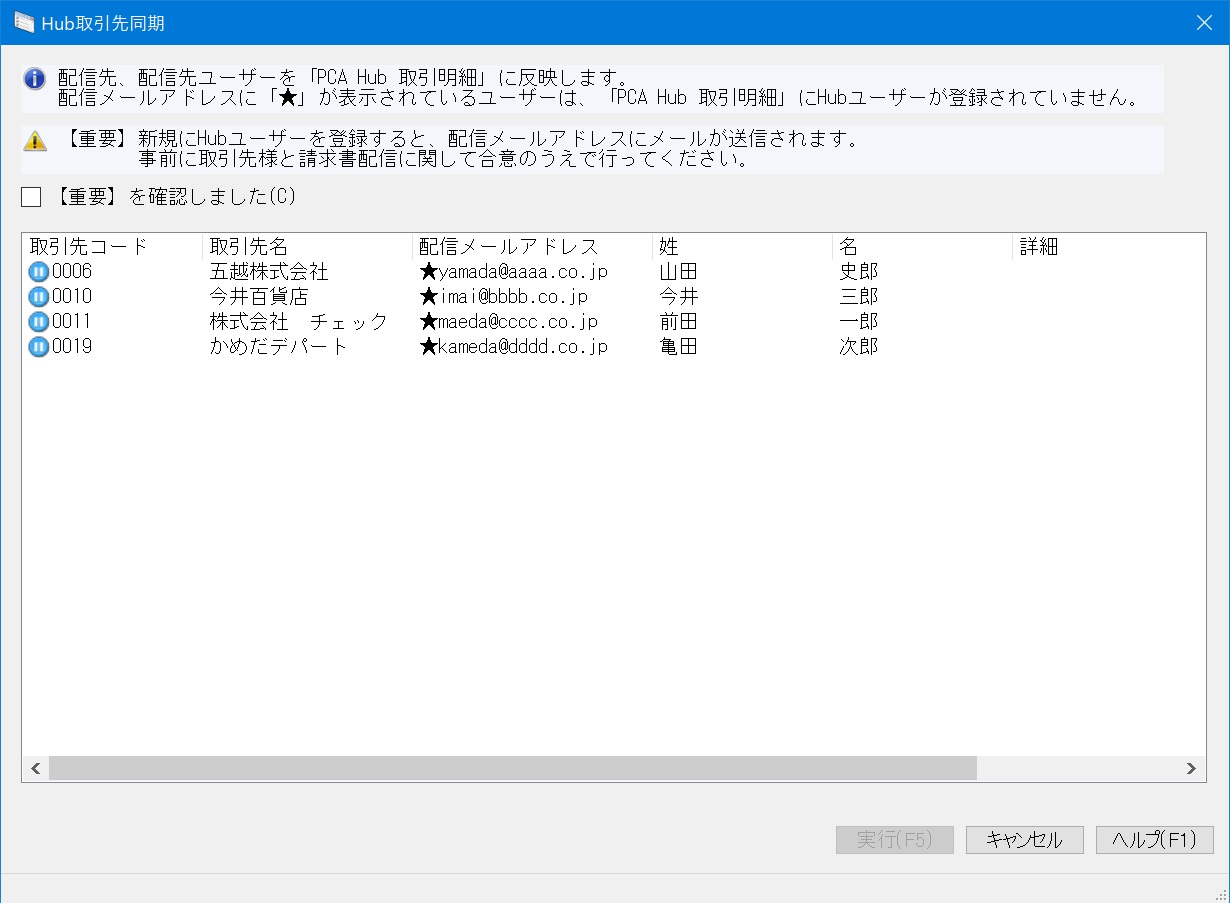This screenshot has width=1230, height=903.
Task: Click given name 一郎 cell
Action: [858, 322]
